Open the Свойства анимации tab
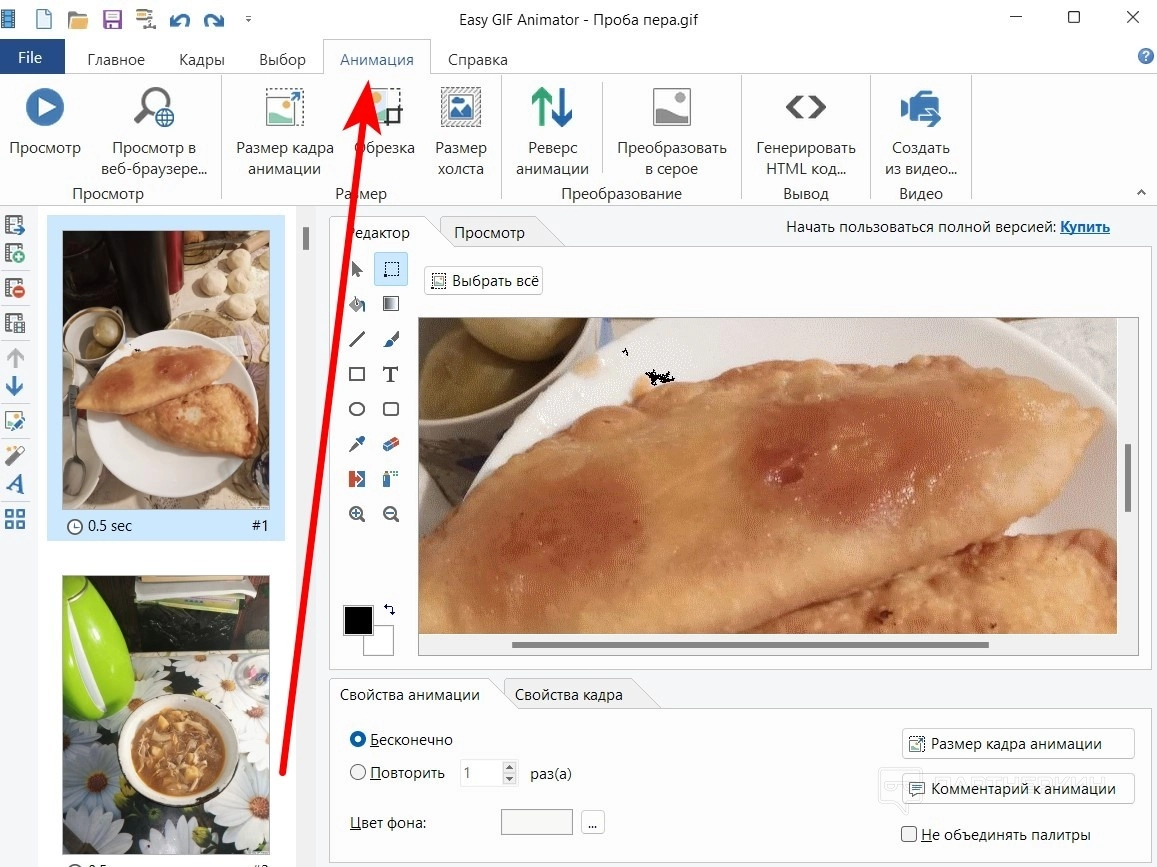The height and width of the screenshot is (867, 1157). pos(410,694)
